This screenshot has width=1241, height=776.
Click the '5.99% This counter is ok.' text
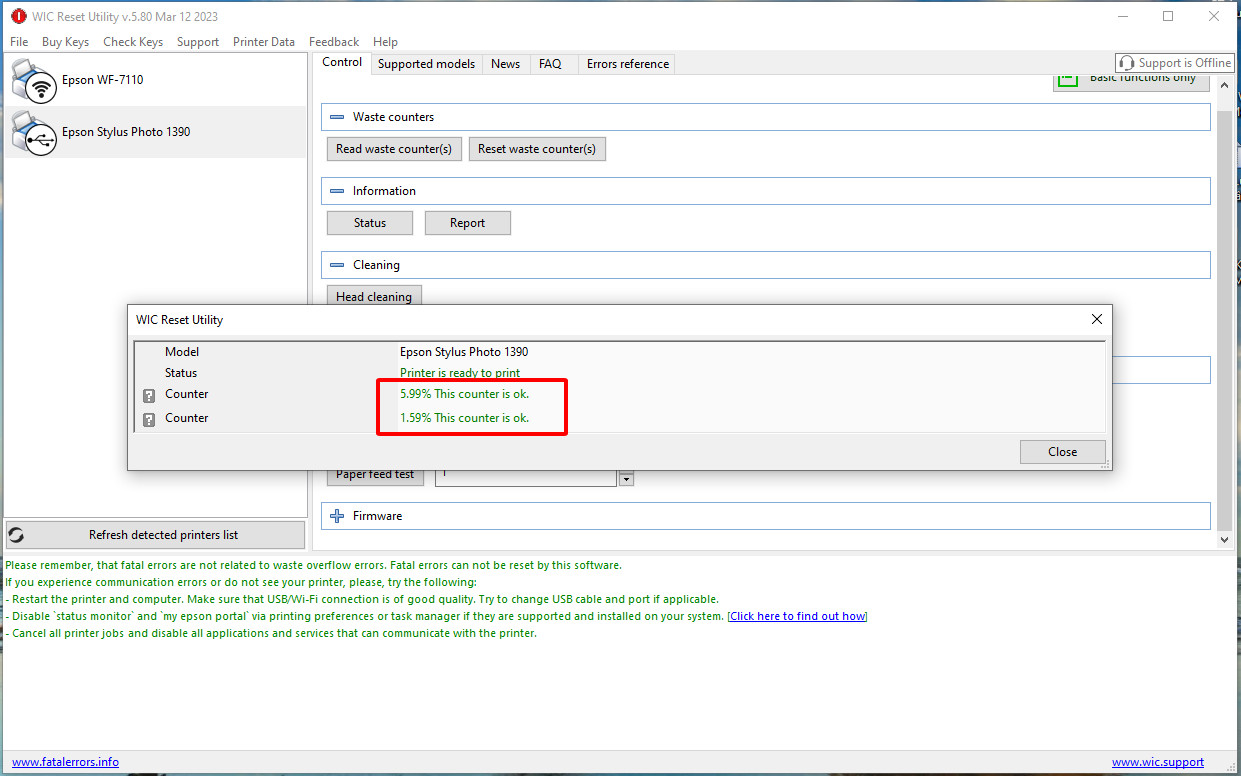(x=465, y=394)
